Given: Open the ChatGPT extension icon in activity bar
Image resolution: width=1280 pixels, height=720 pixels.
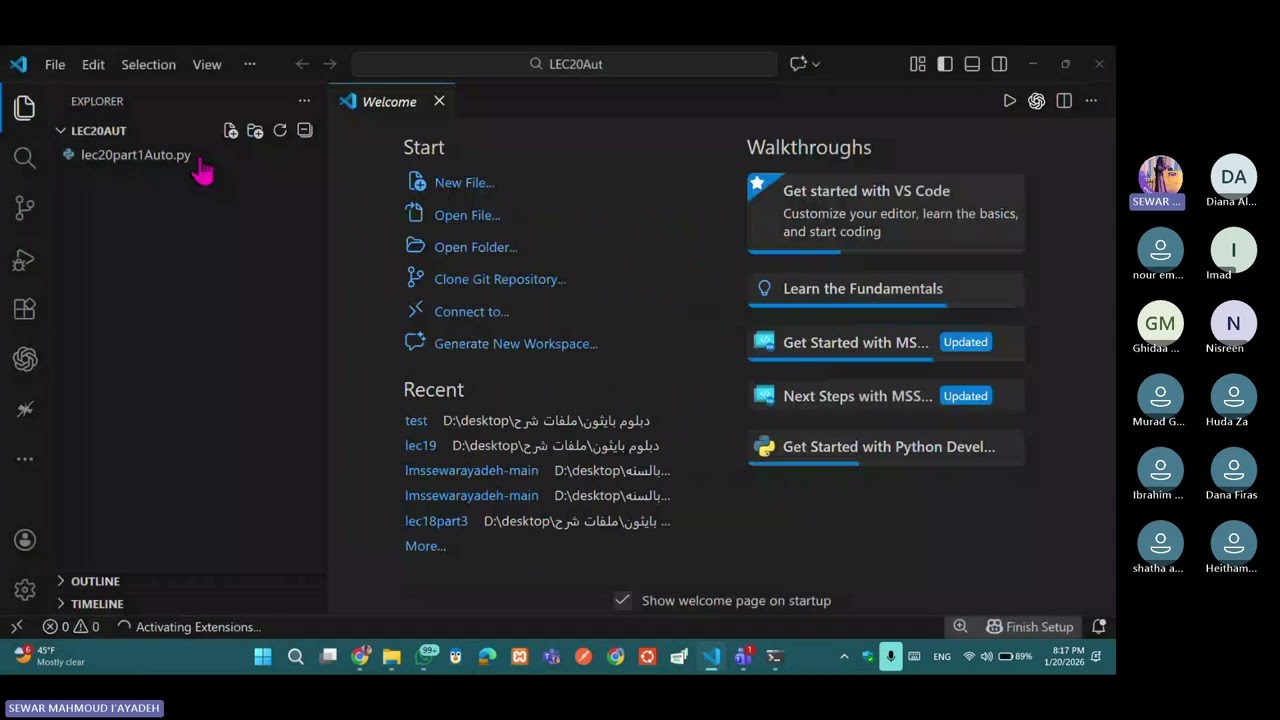Looking at the screenshot, I should pos(25,359).
